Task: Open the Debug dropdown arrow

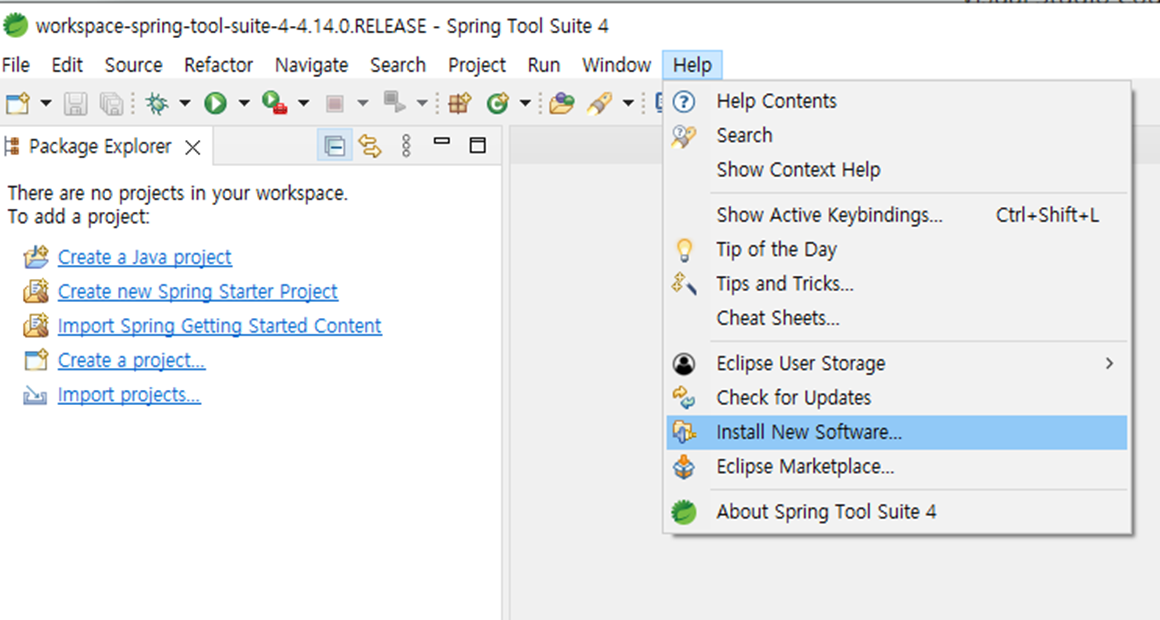Action: [184, 103]
